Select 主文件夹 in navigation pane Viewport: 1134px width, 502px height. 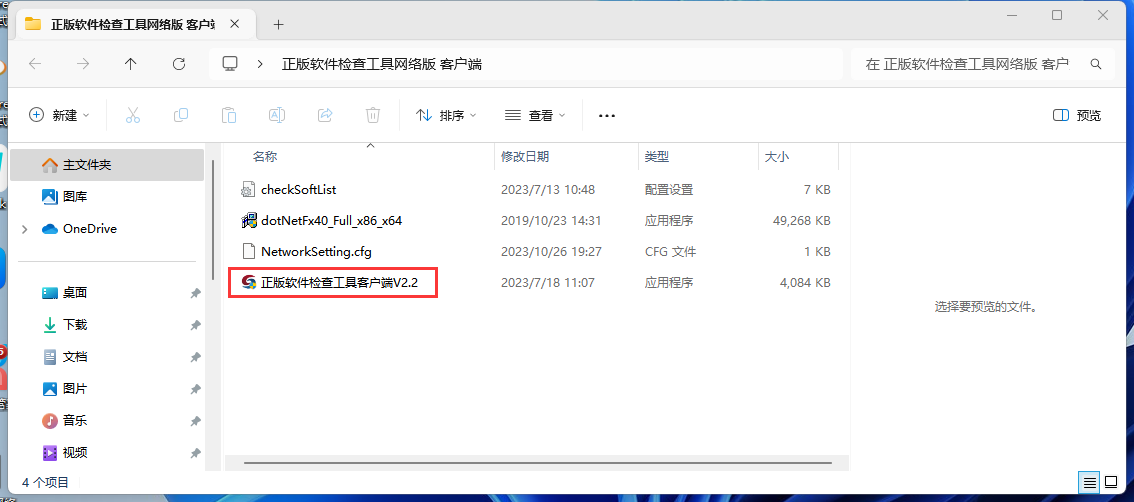pyautogui.click(x=107, y=165)
